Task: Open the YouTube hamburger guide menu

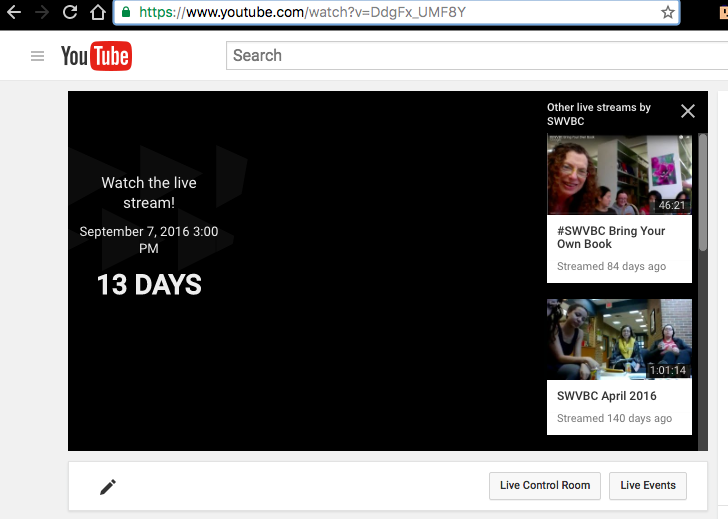Action: pyautogui.click(x=37, y=56)
